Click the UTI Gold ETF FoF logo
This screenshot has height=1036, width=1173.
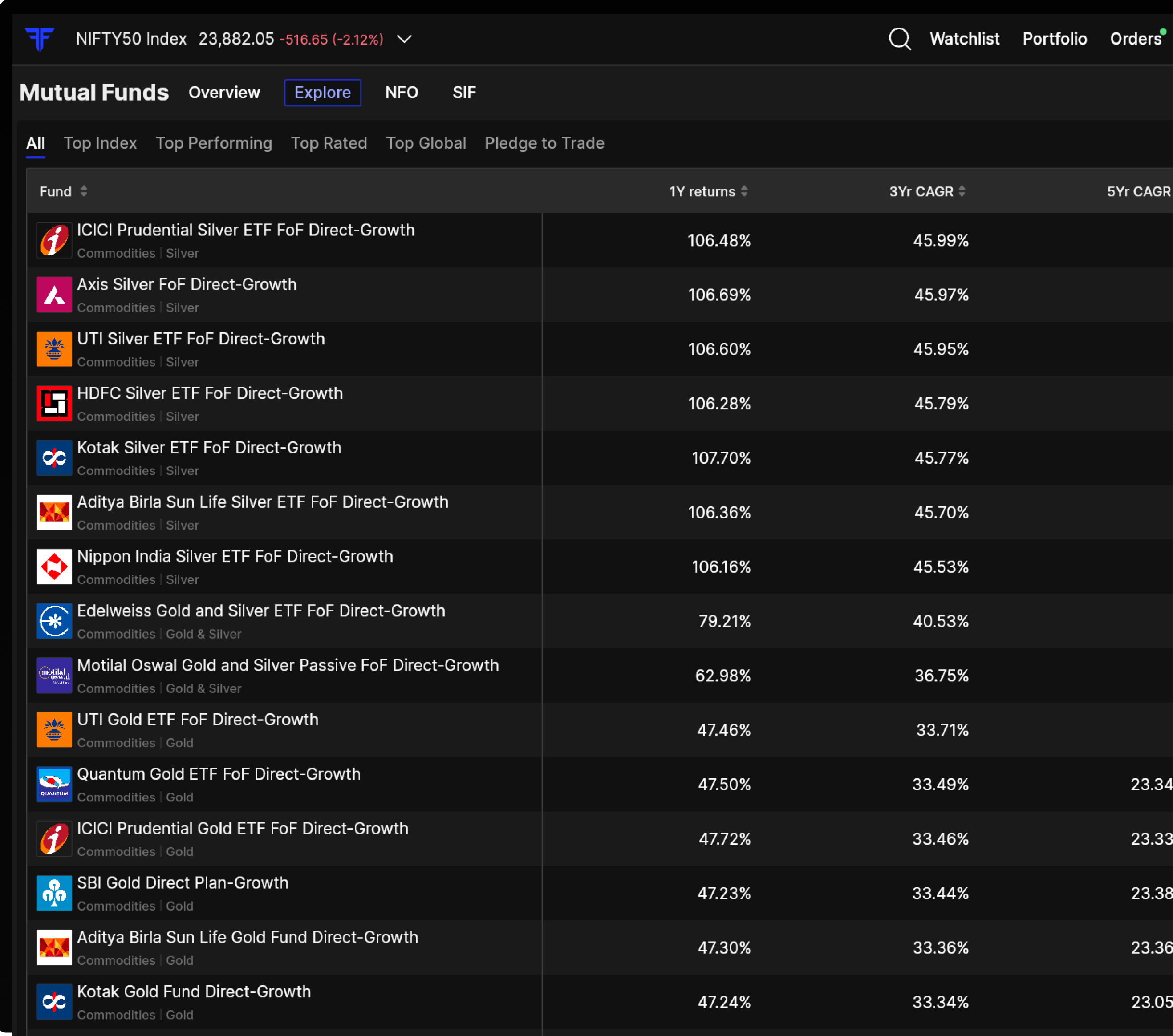click(54, 730)
